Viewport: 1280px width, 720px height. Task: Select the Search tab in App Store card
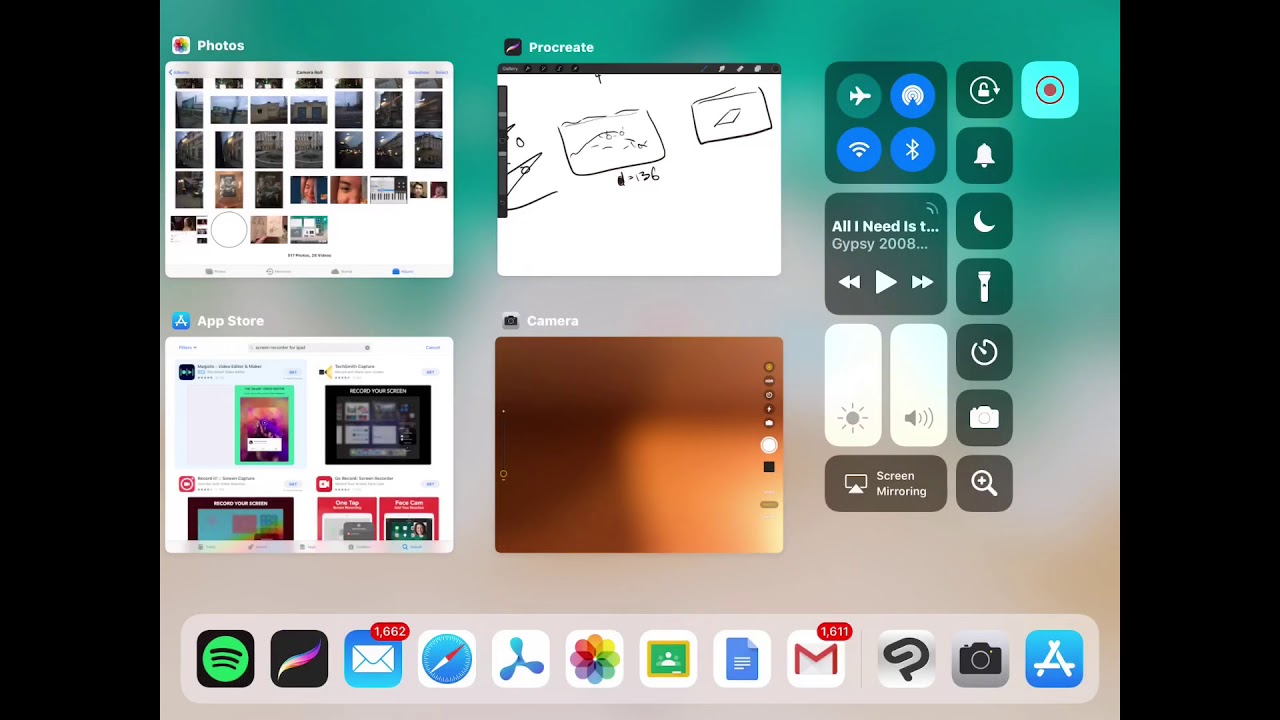[x=412, y=547]
